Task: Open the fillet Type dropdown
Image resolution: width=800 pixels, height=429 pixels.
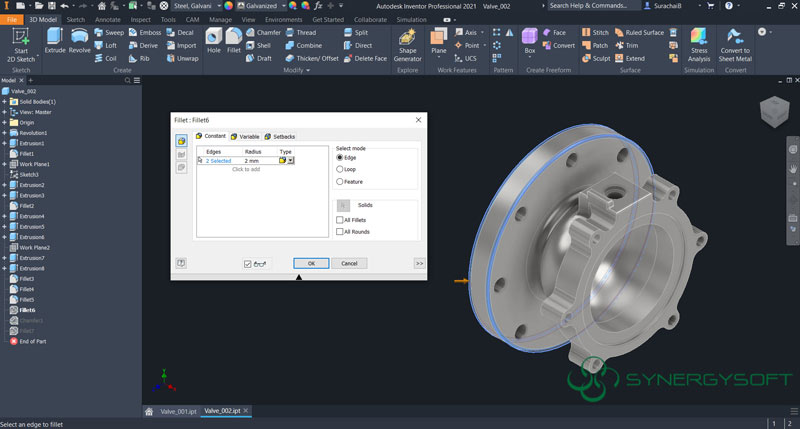Action: (x=291, y=160)
